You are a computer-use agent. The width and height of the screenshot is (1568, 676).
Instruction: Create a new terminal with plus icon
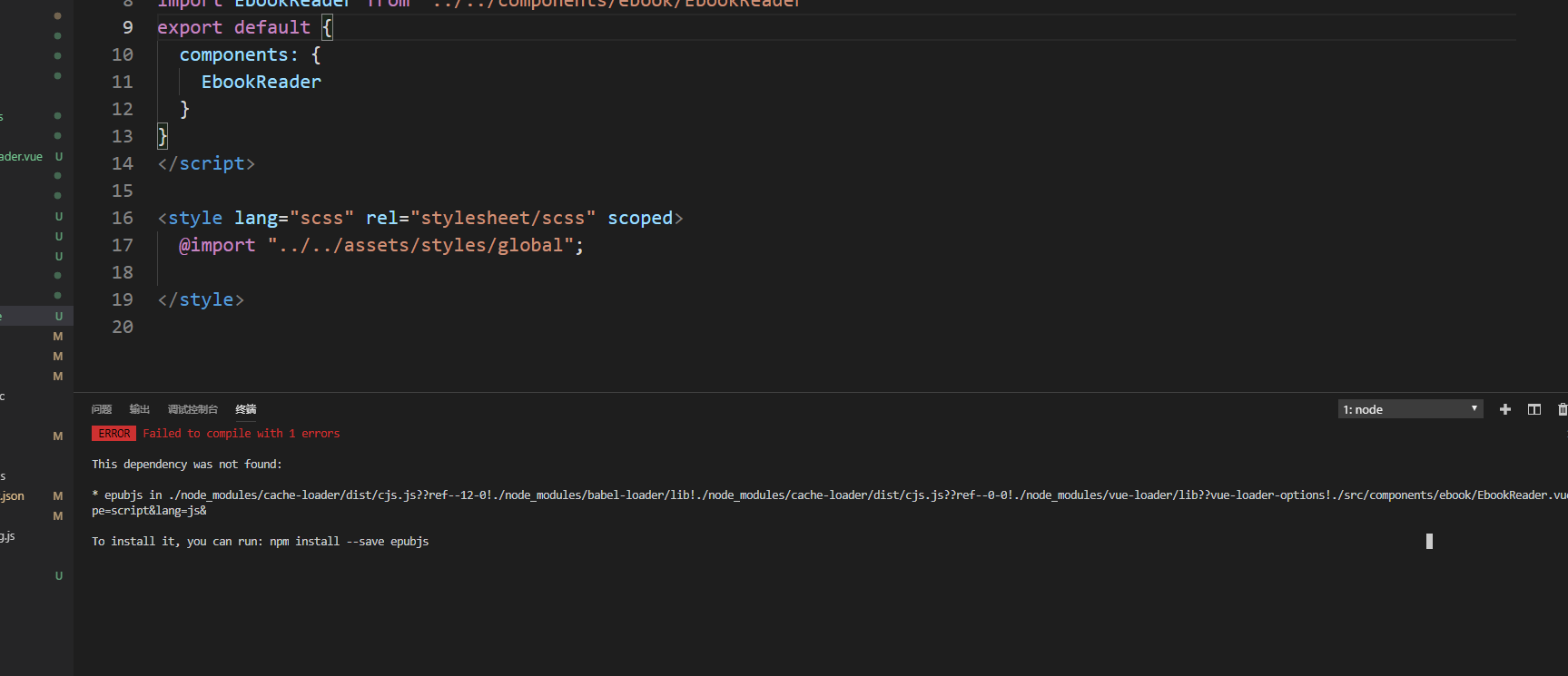pyautogui.click(x=1505, y=409)
